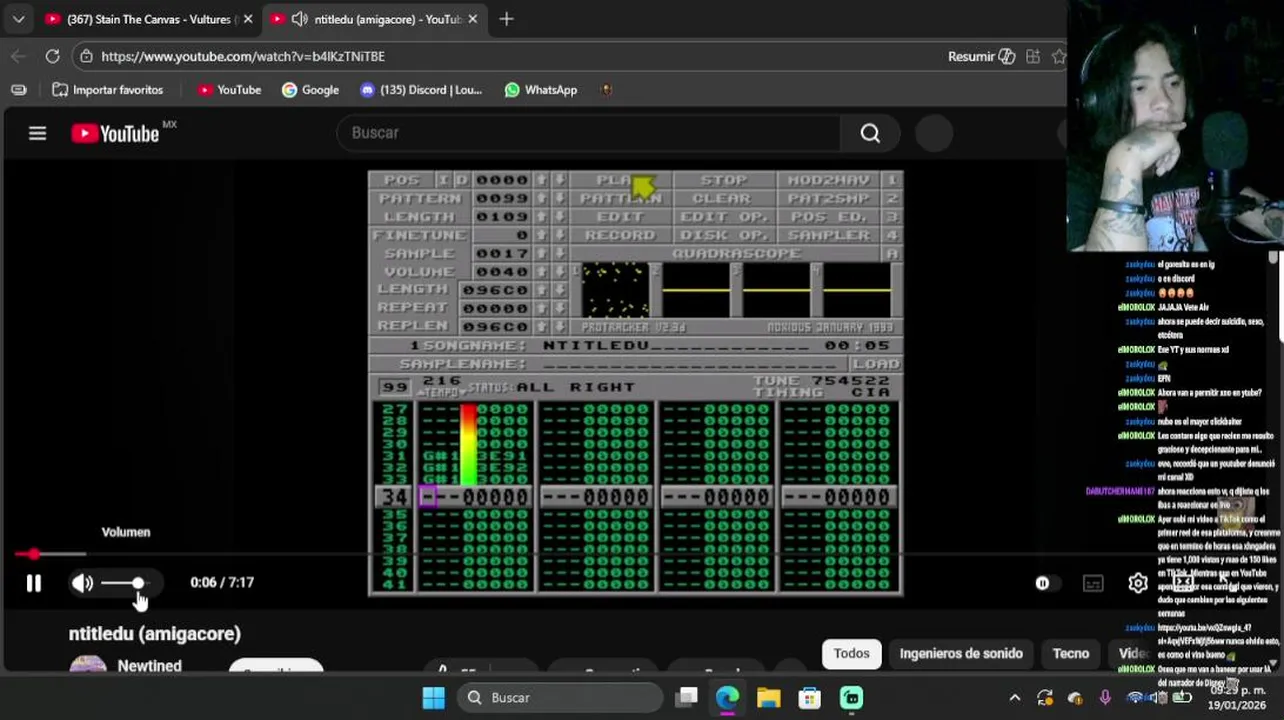This screenshot has width=1284, height=720.
Task: Open the last unlabeled bookmark icon
Action: (606, 90)
